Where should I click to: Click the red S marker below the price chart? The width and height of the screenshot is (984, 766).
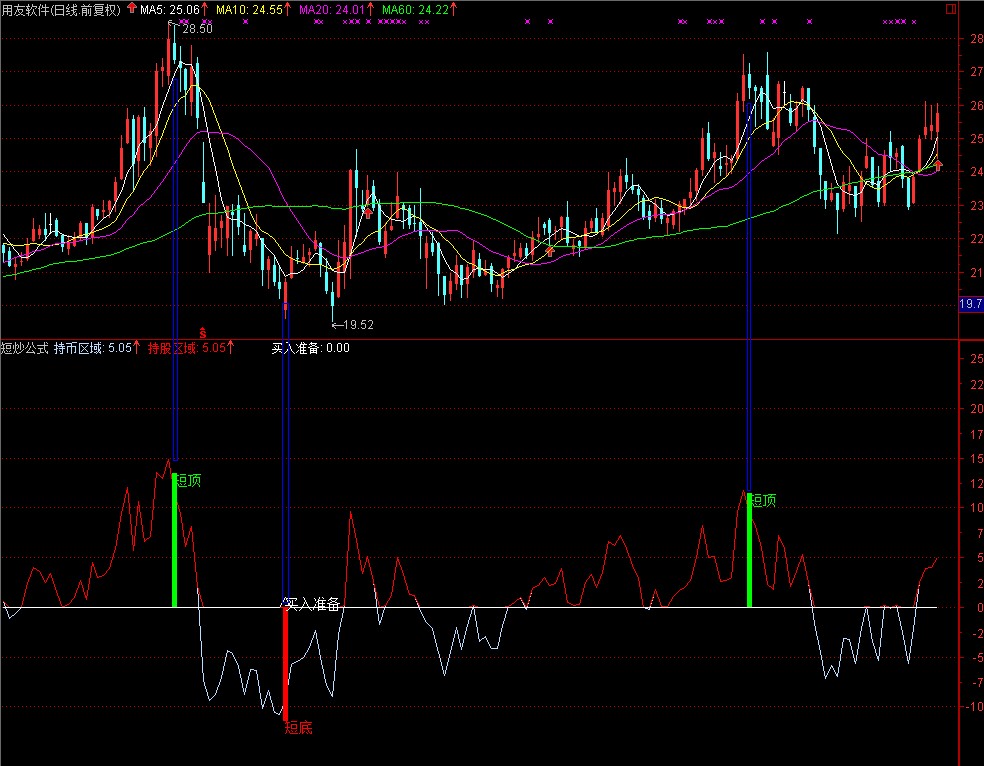tap(203, 331)
